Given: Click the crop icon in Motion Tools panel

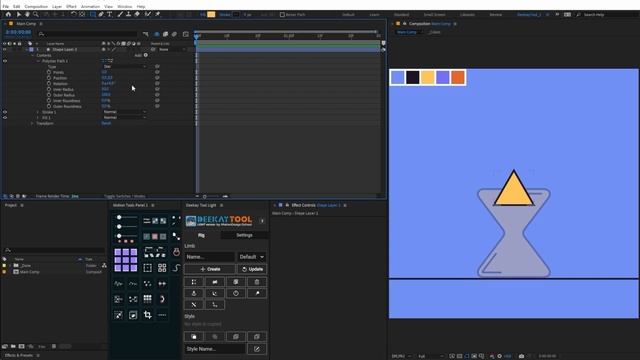Looking at the screenshot, I should 147,315.
